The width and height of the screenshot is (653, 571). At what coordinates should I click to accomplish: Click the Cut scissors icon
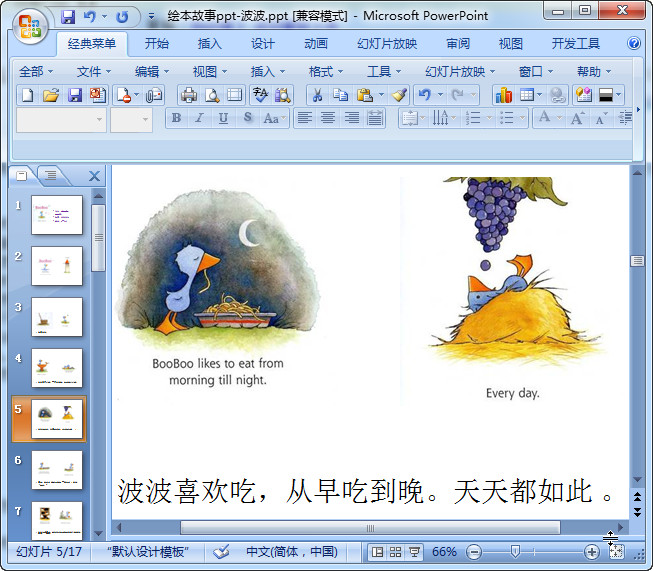pyautogui.click(x=317, y=95)
